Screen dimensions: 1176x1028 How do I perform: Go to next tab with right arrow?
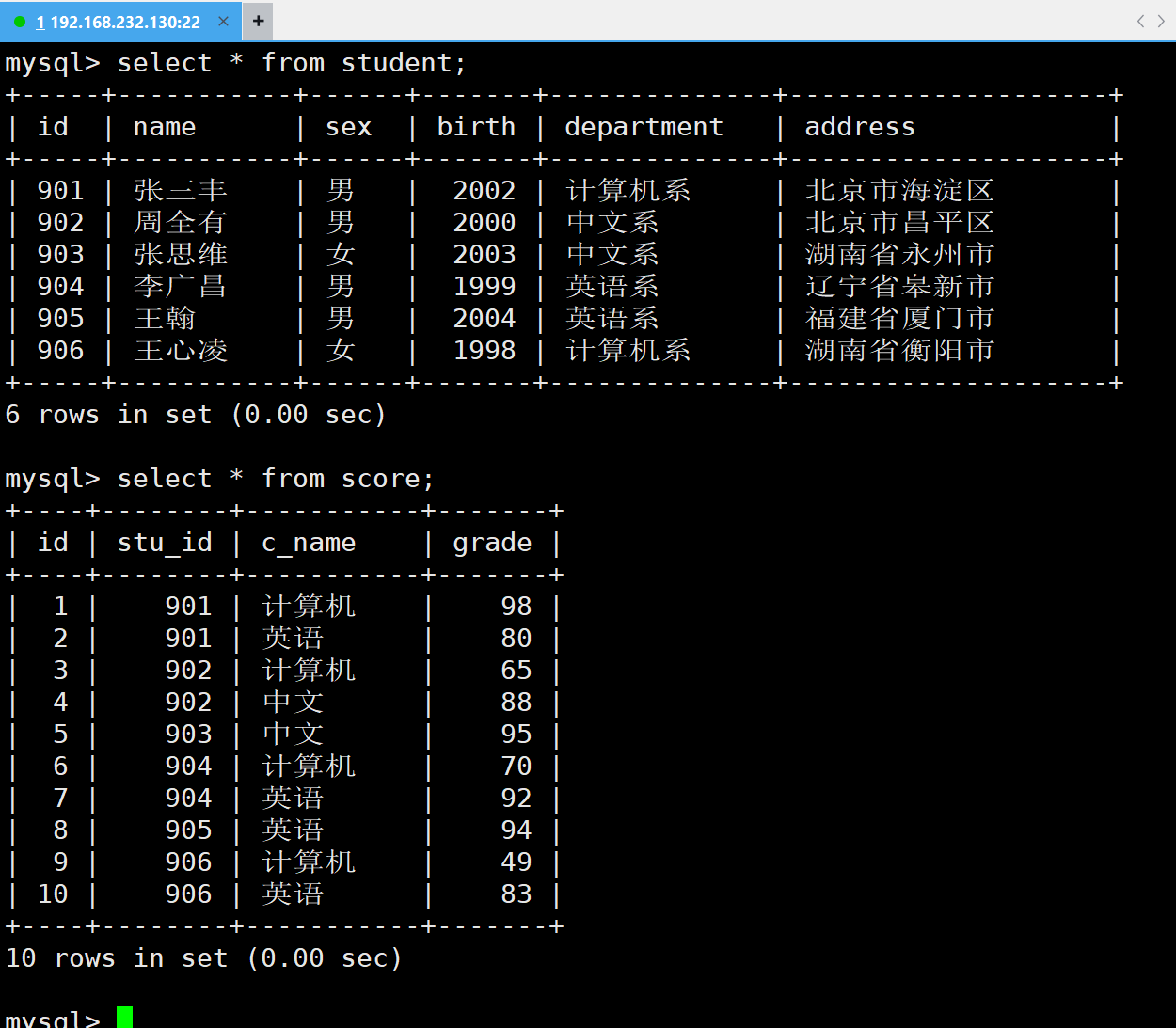[1161, 21]
